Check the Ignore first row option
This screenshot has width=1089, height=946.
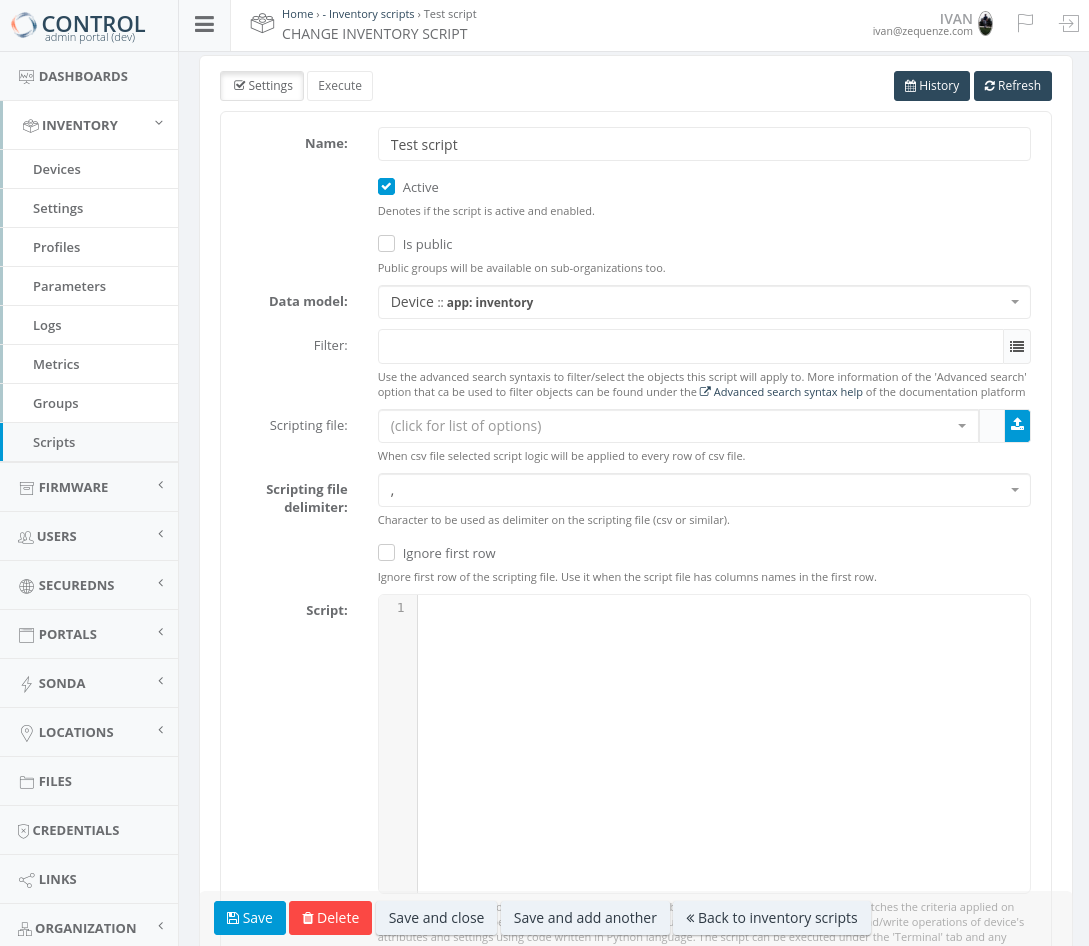coord(387,553)
